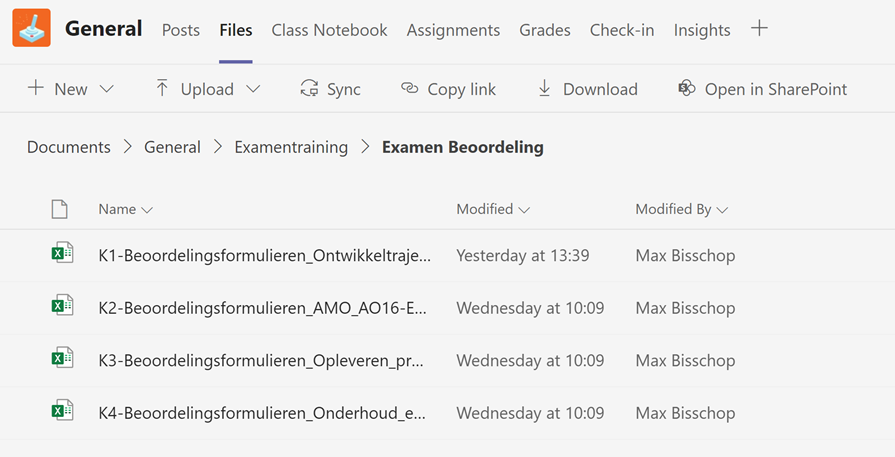Open the Modified By column dropdown

click(x=722, y=210)
